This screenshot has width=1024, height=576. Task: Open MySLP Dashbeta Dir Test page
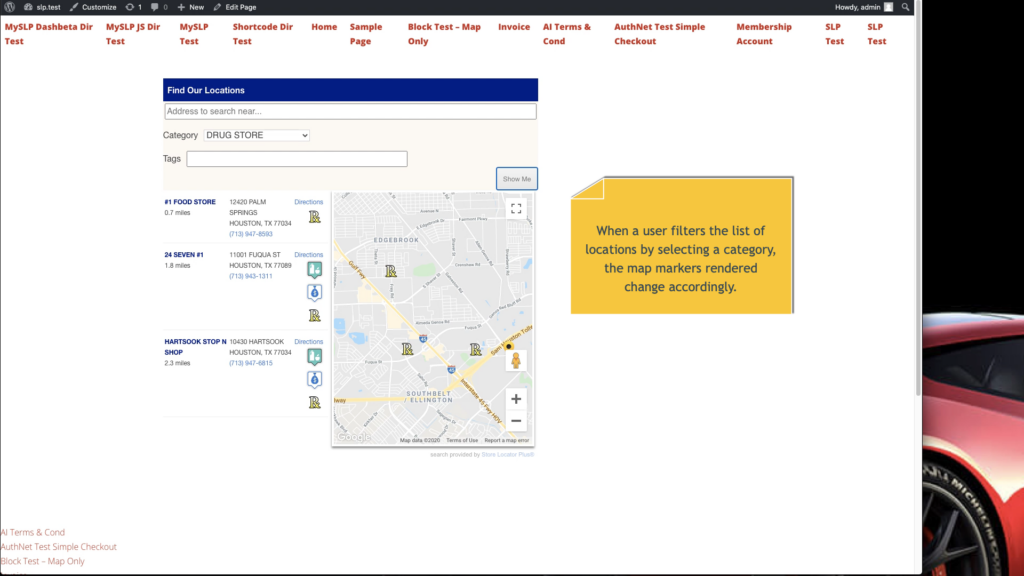[x=49, y=34]
